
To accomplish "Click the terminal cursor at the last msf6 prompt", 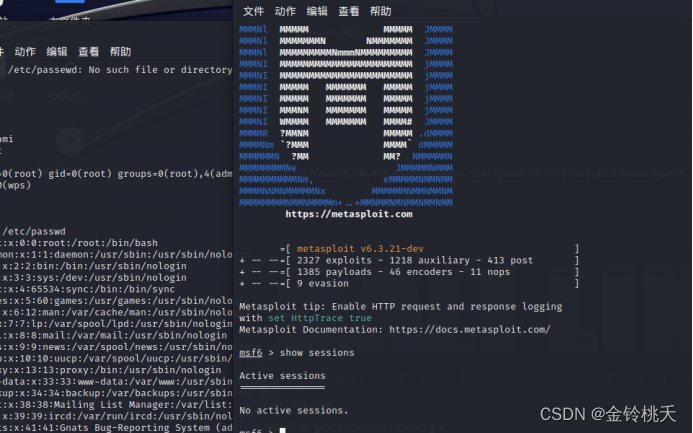I will (282, 430).
